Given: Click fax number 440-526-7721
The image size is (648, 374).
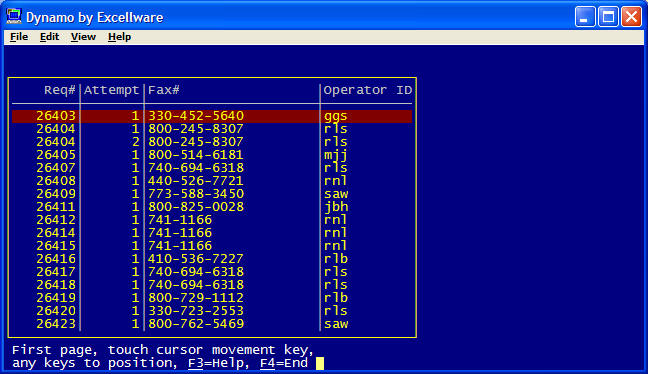Looking at the screenshot, I should coord(196,181).
